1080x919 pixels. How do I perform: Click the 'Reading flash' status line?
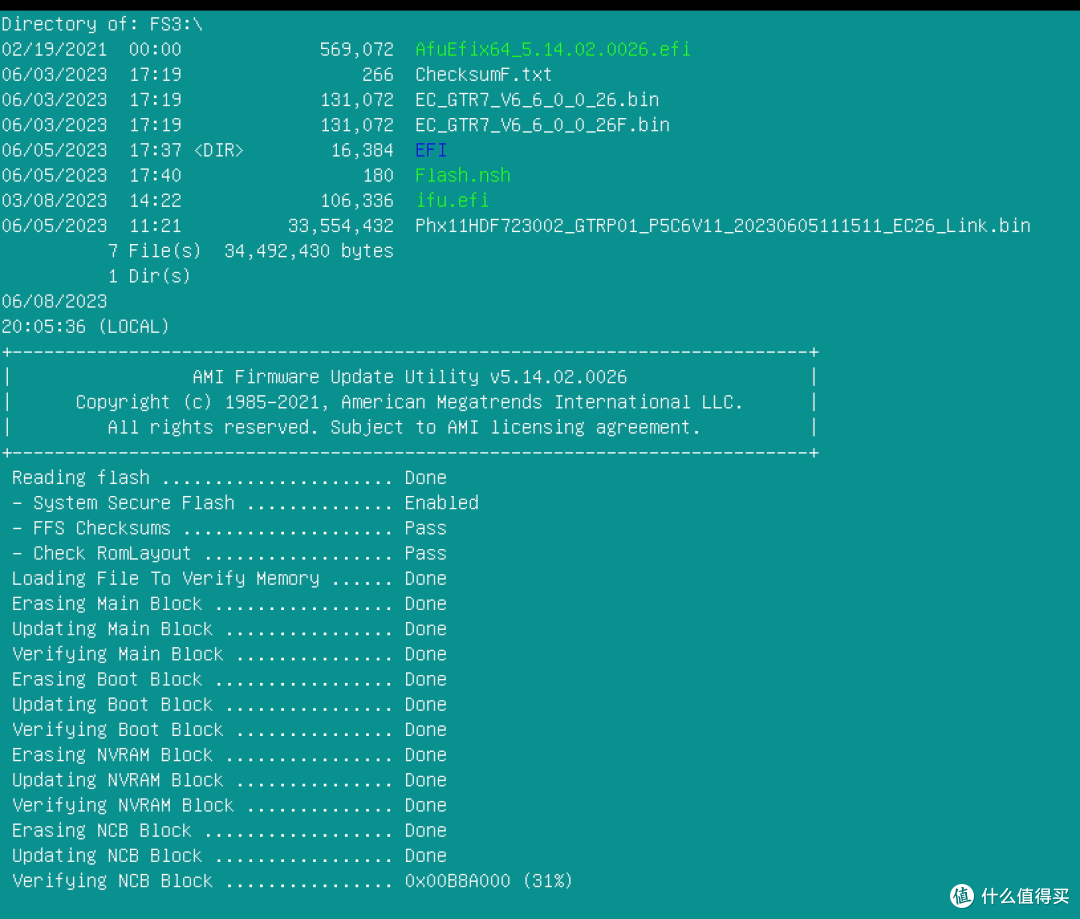click(229, 478)
